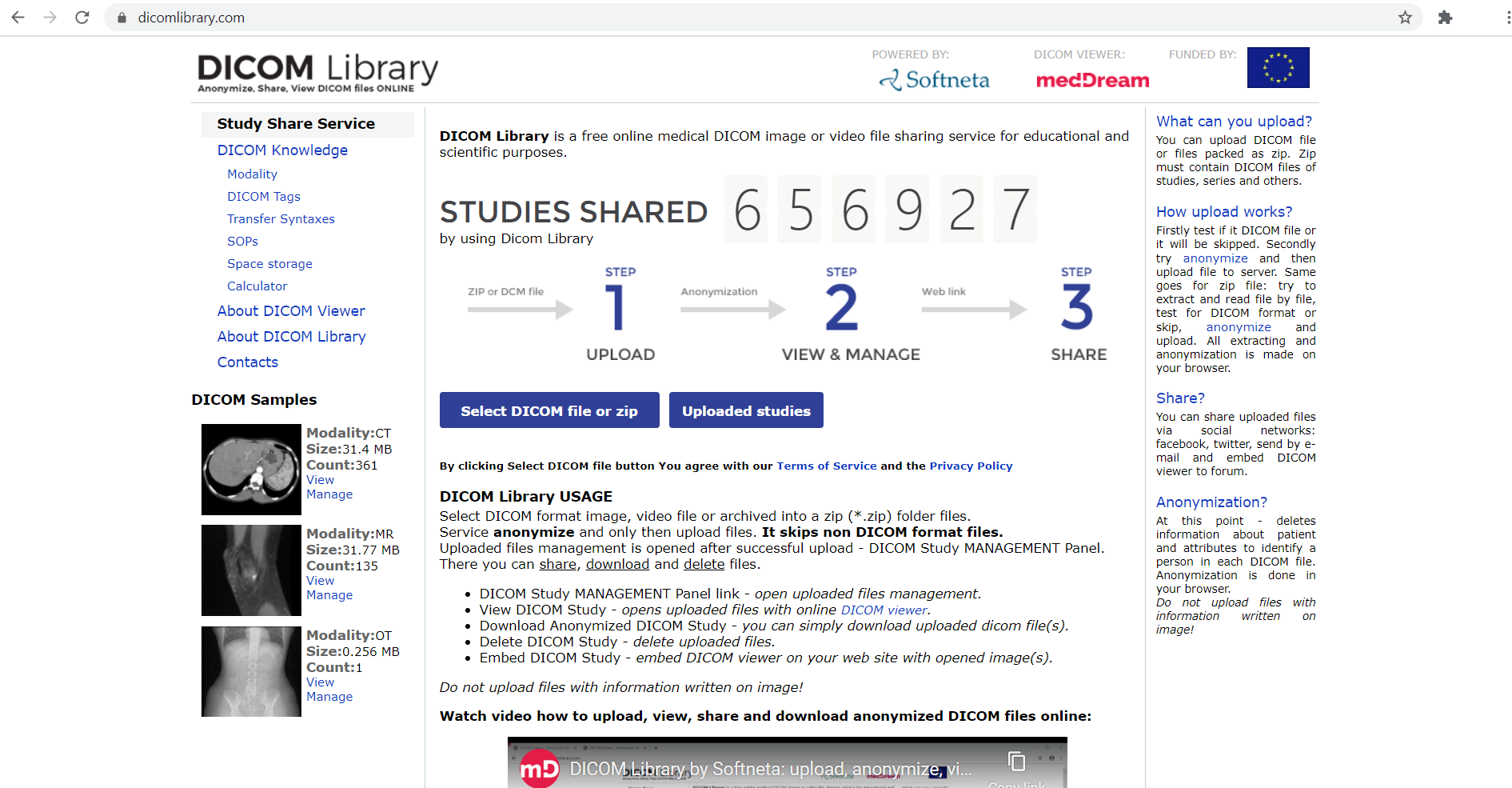Click the dicomlibrary.com address bar
Image resolution: width=1512 pixels, height=788 pixels.
[763, 18]
